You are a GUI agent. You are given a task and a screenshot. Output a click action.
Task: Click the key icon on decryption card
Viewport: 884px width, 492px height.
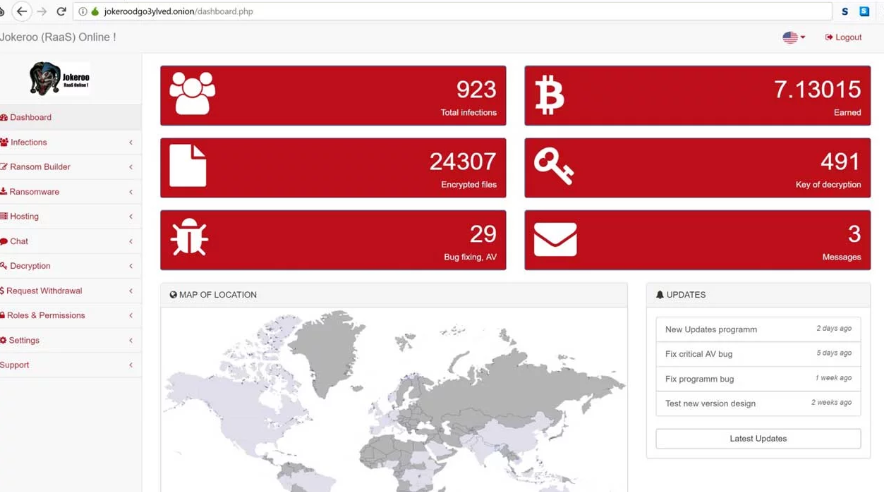pyautogui.click(x=553, y=166)
